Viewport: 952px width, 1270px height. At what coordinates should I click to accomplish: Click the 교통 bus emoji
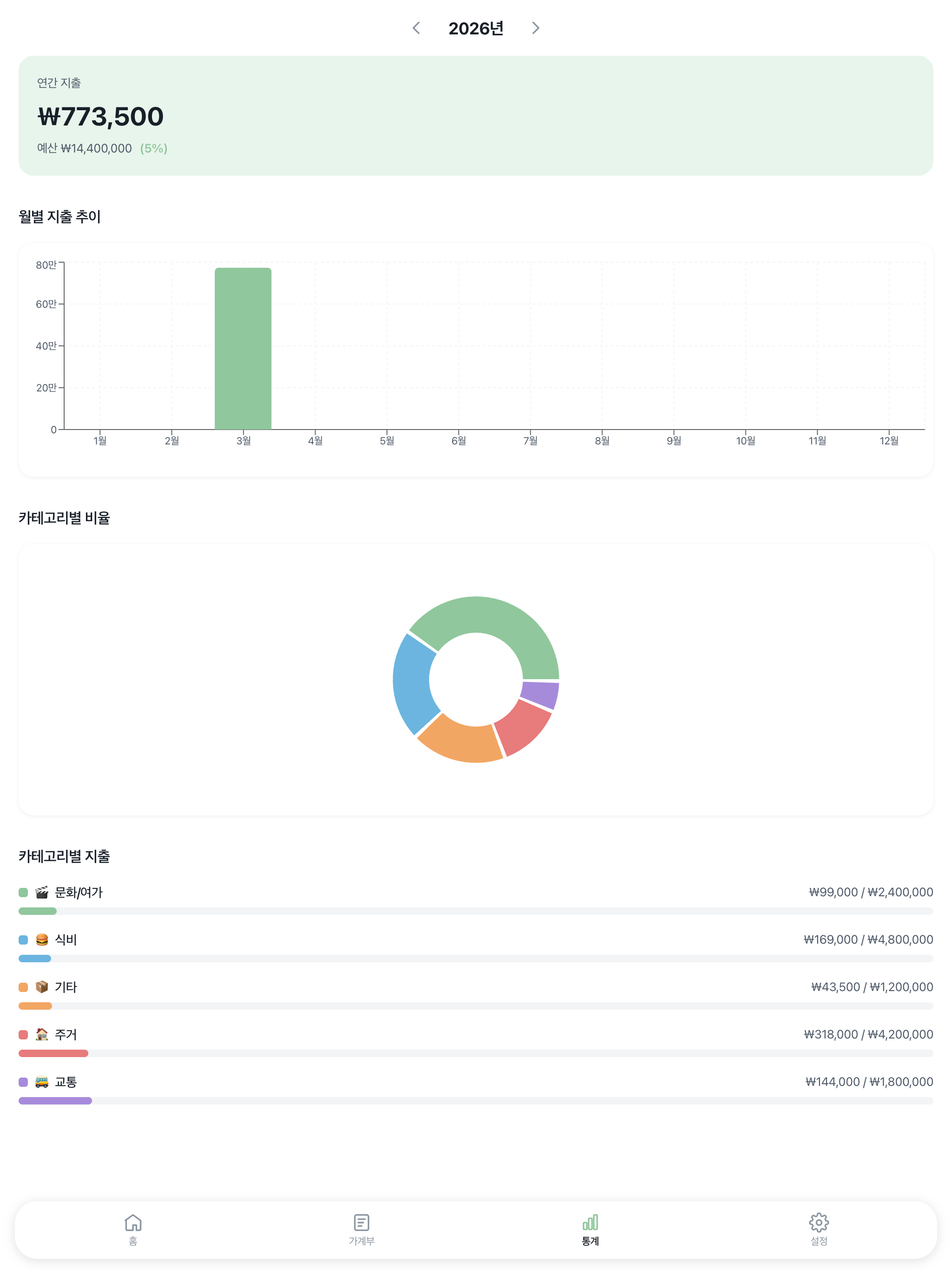pyautogui.click(x=42, y=1082)
